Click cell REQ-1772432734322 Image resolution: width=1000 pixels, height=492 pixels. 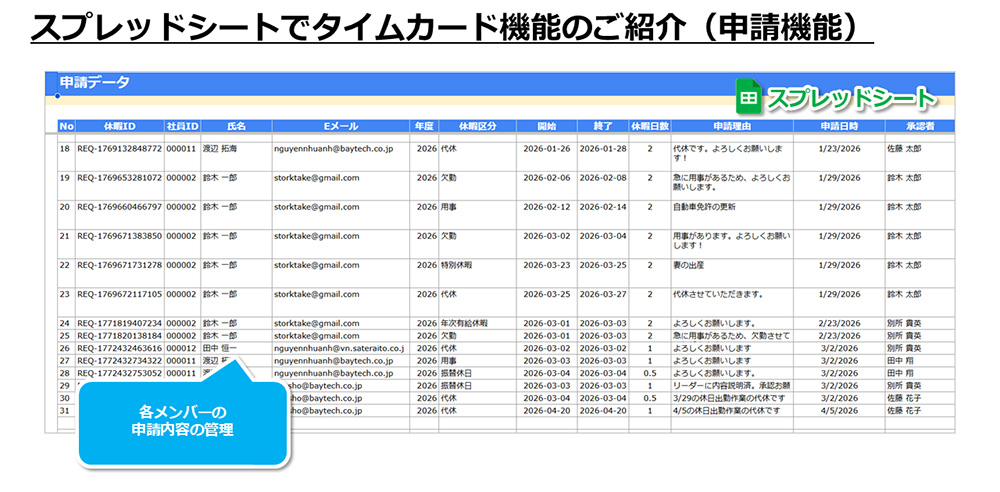(119, 361)
